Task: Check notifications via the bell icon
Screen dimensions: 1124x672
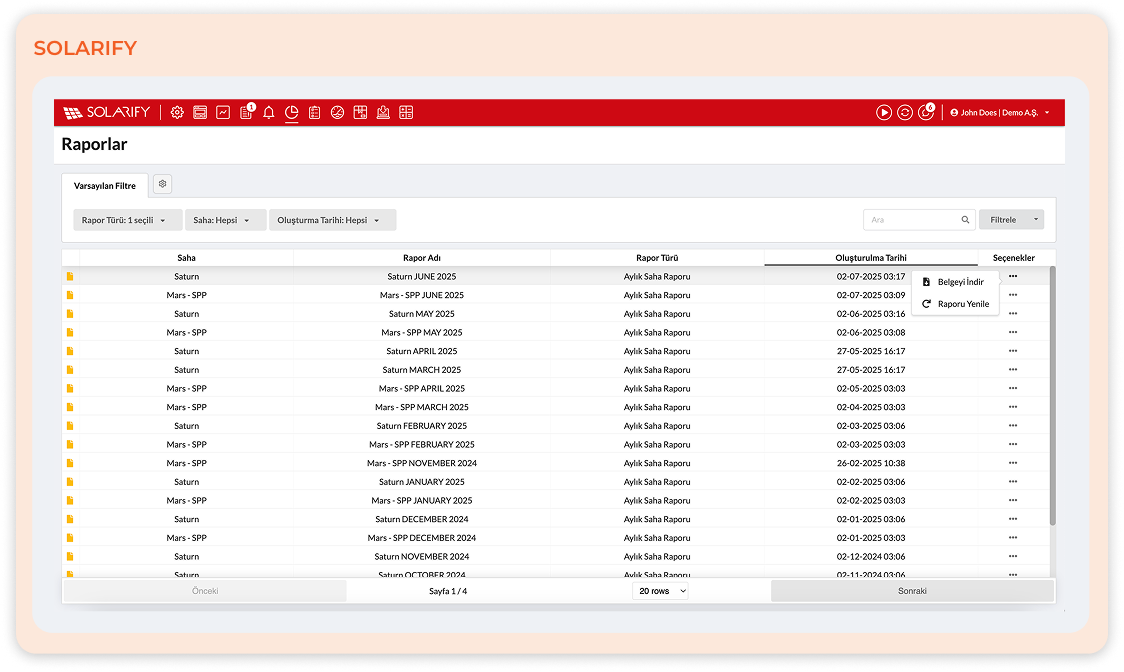Action: 268,112
